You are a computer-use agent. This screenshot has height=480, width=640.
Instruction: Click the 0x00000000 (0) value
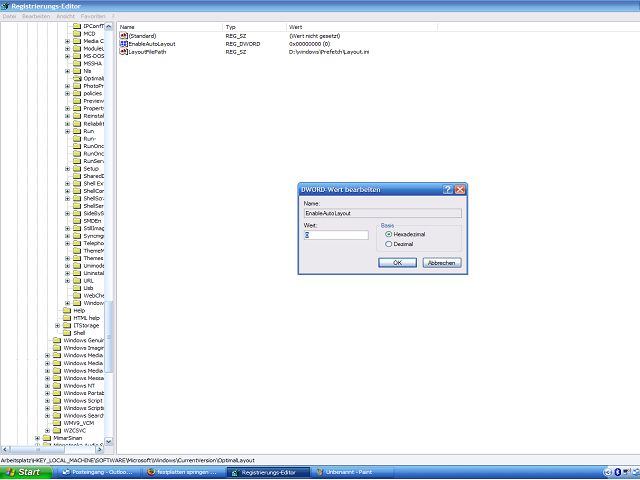click(309, 44)
